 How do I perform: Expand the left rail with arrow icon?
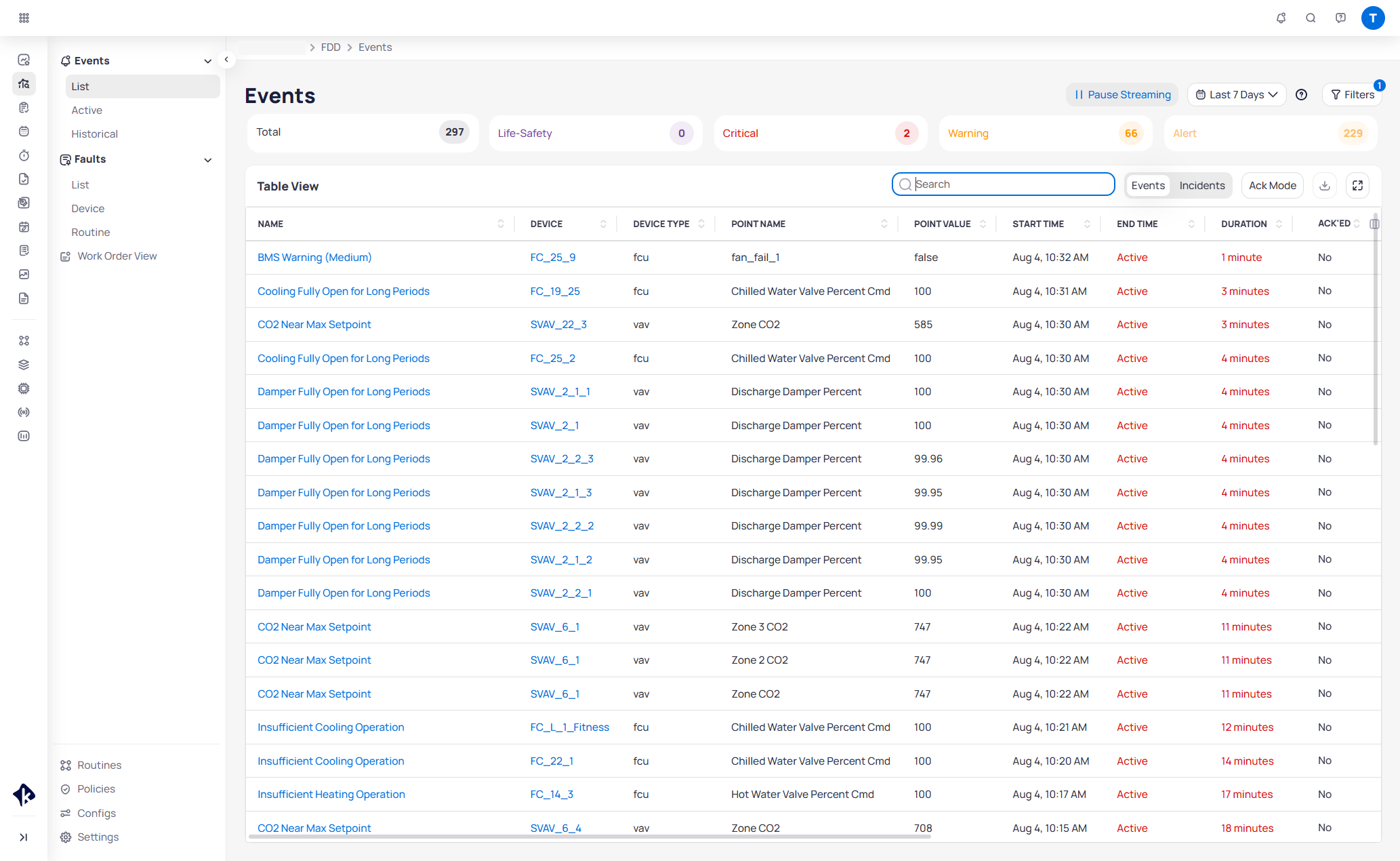(x=24, y=837)
